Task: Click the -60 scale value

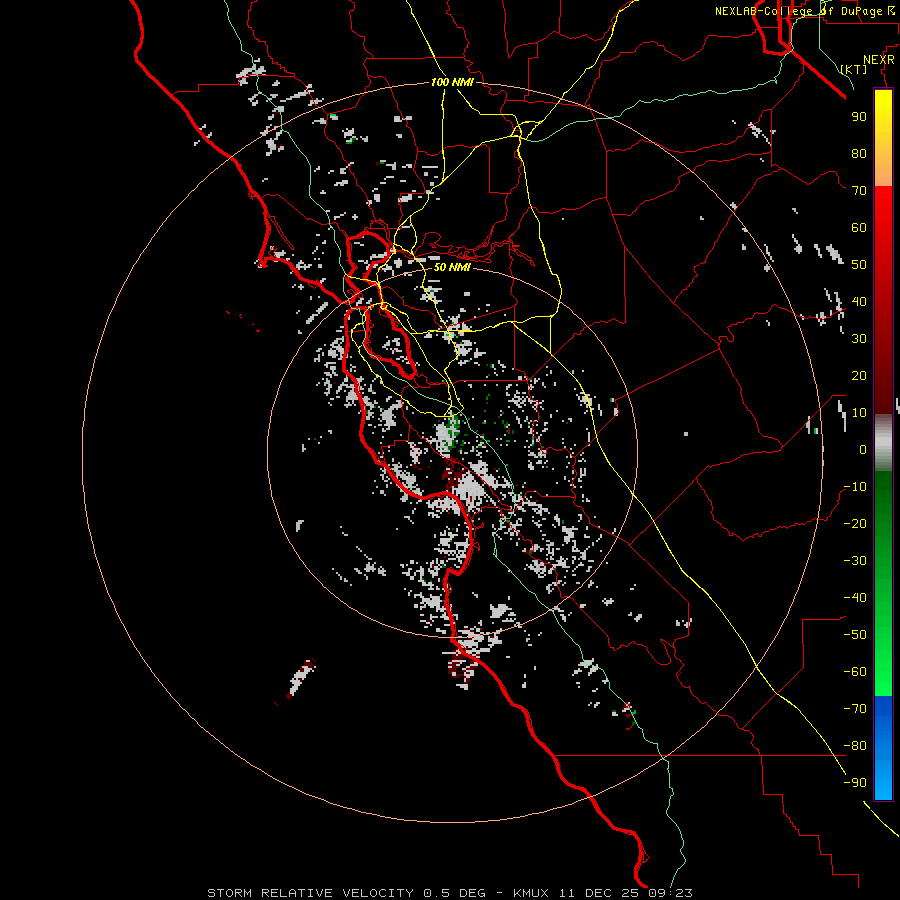Action: pyautogui.click(x=855, y=672)
